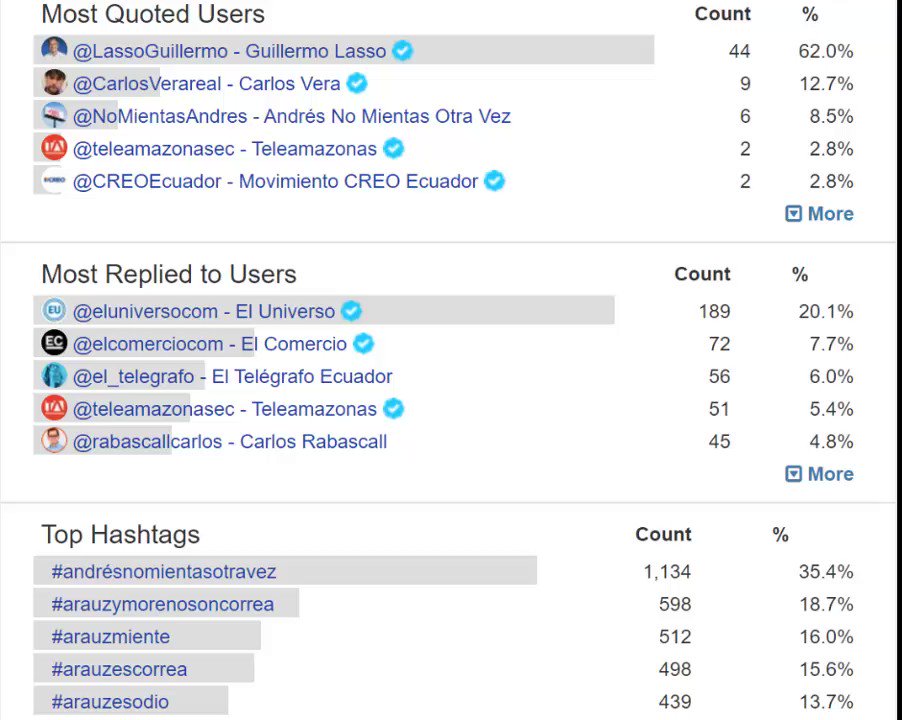Image resolution: width=902 pixels, height=720 pixels.
Task: Click verified badge beside Teleamazonas in Quoted Users
Action: point(393,148)
